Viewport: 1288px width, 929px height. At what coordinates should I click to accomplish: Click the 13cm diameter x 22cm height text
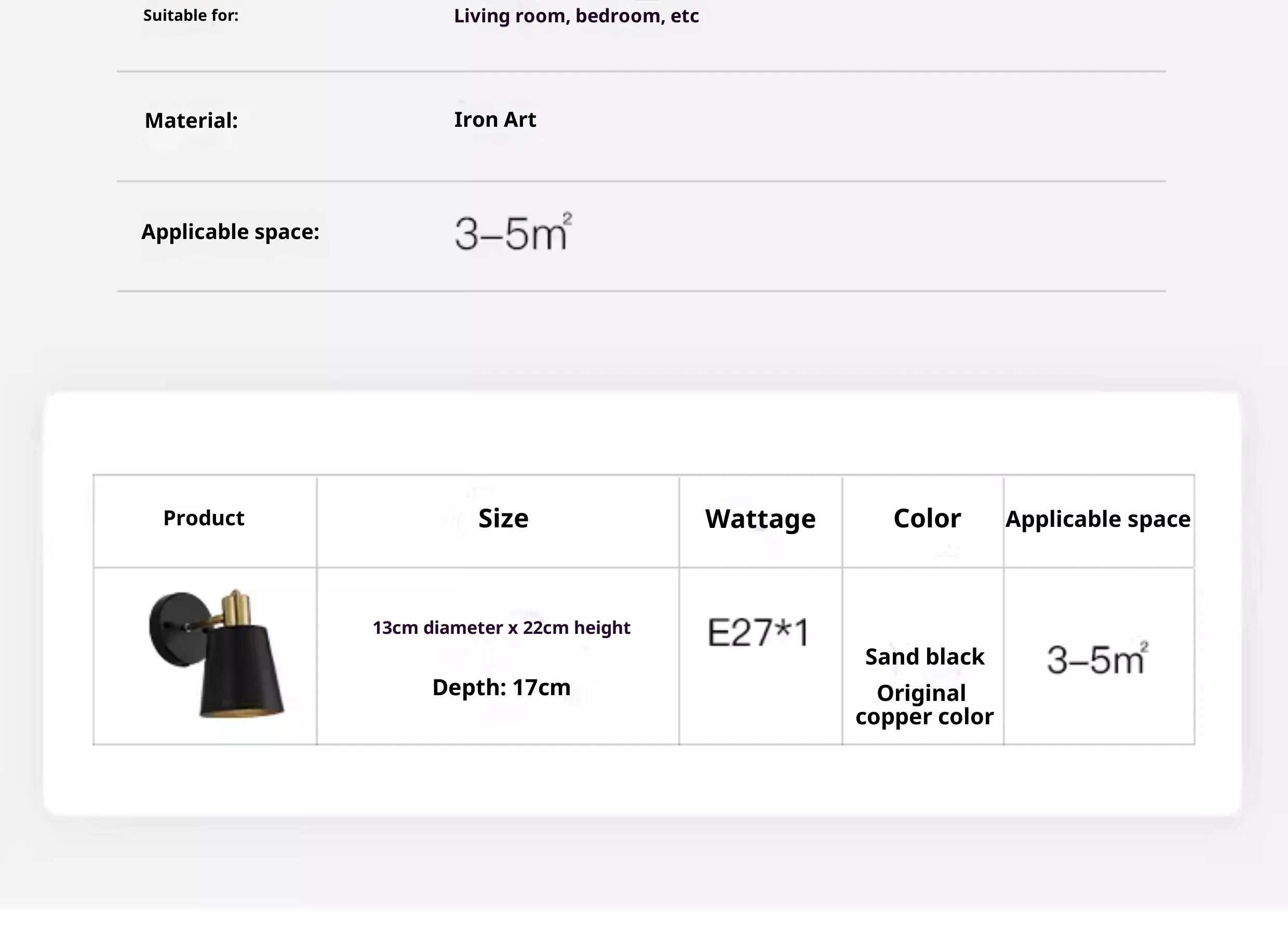(502, 628)
